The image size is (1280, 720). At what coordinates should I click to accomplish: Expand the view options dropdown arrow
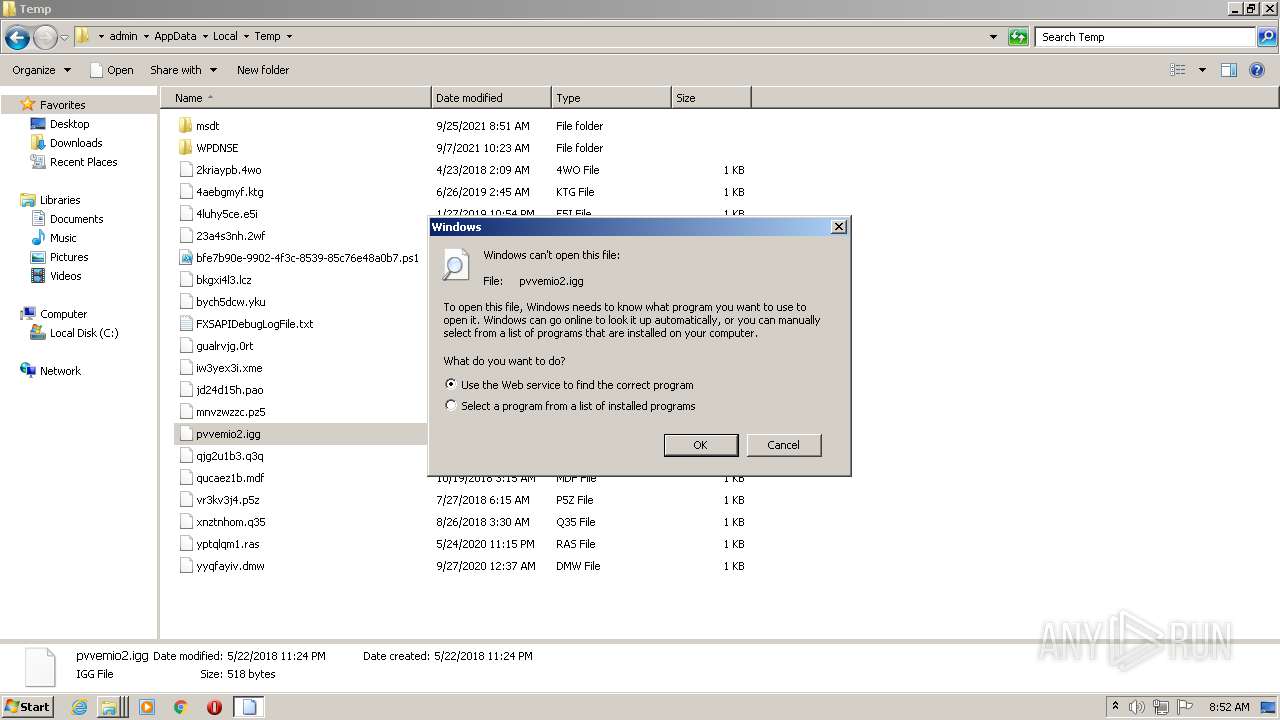point(1202,70)
